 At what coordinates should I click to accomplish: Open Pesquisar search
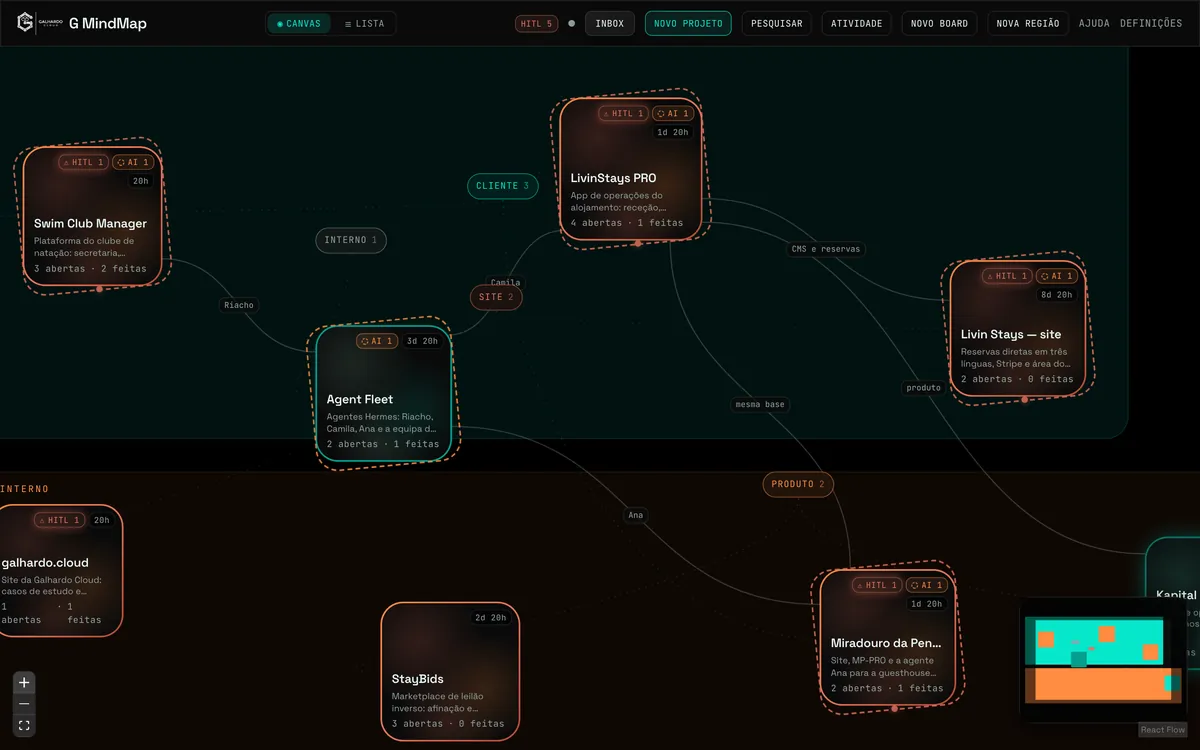point(777,23)
